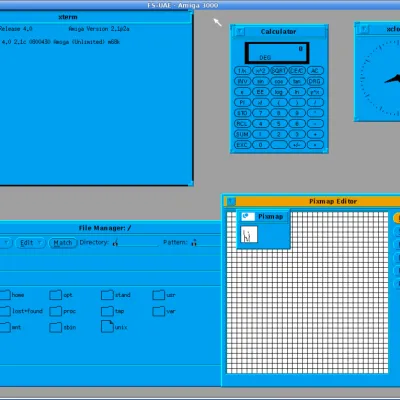Click the Match button in File Manager
The image size is (400, 400).
click(x=63, y=243)
